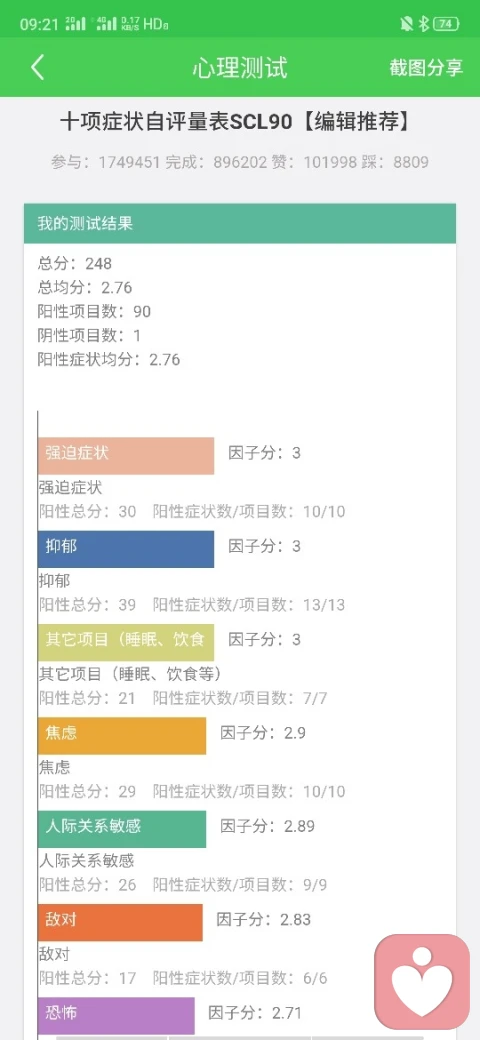This screenshot has width=480, height=1040.
Task: Tap the 2G signal strength icon
Action: 76,25
